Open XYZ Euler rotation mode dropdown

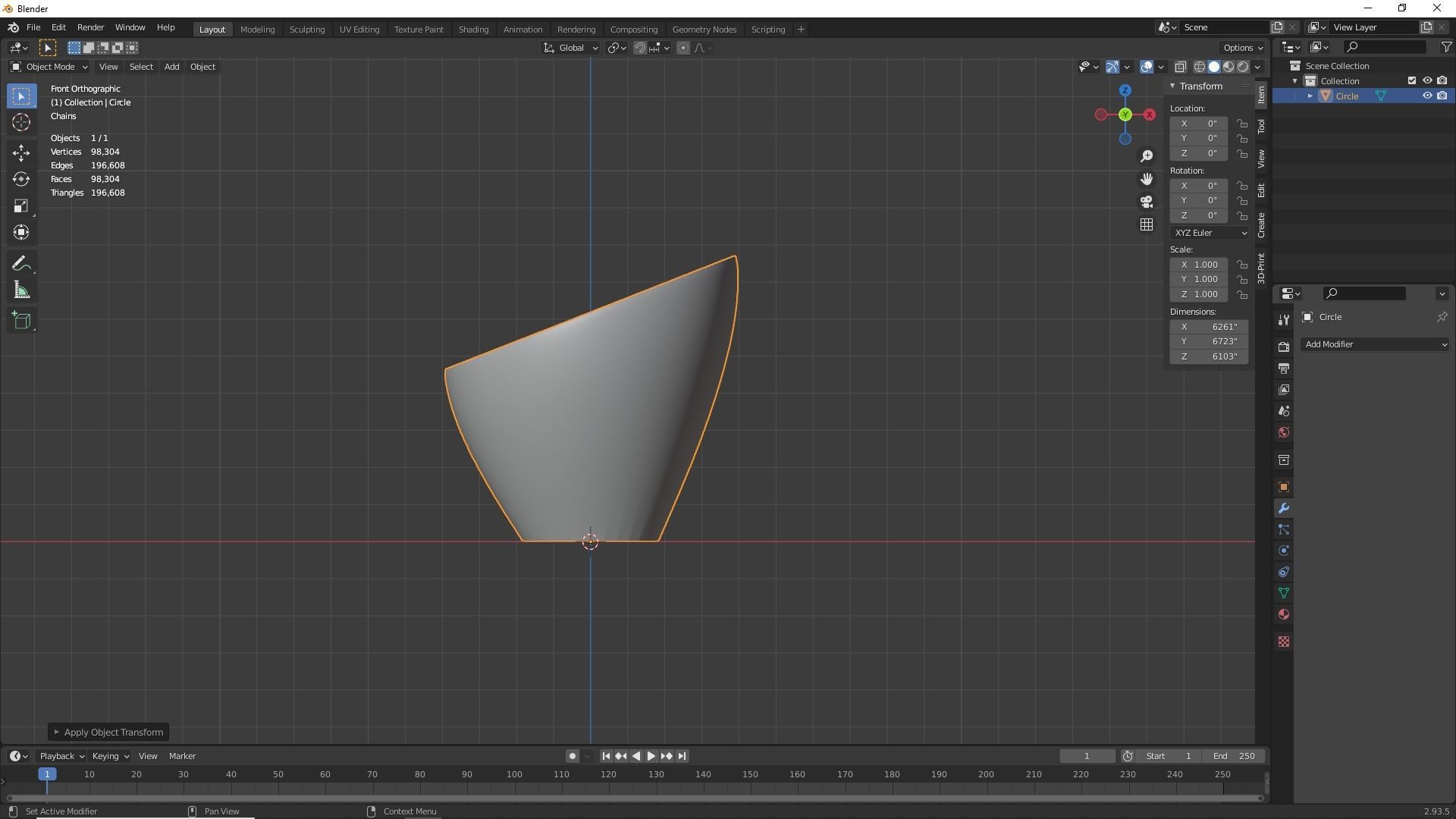tap(1210, 233)
